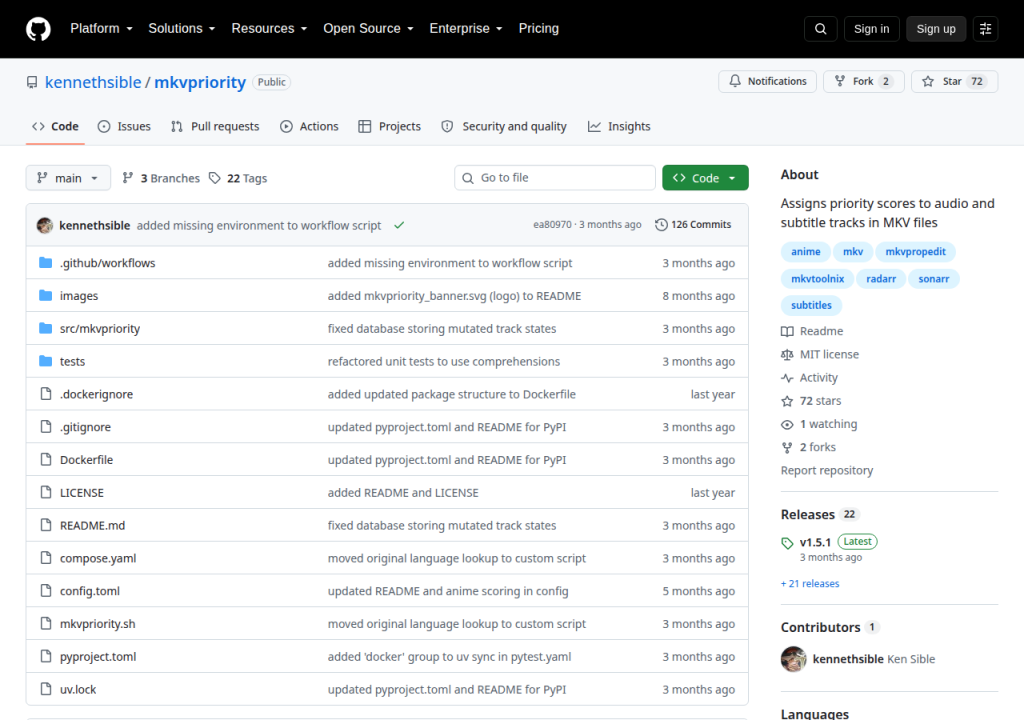Click the tags icon next to 22 Tags

coord(215,178)
